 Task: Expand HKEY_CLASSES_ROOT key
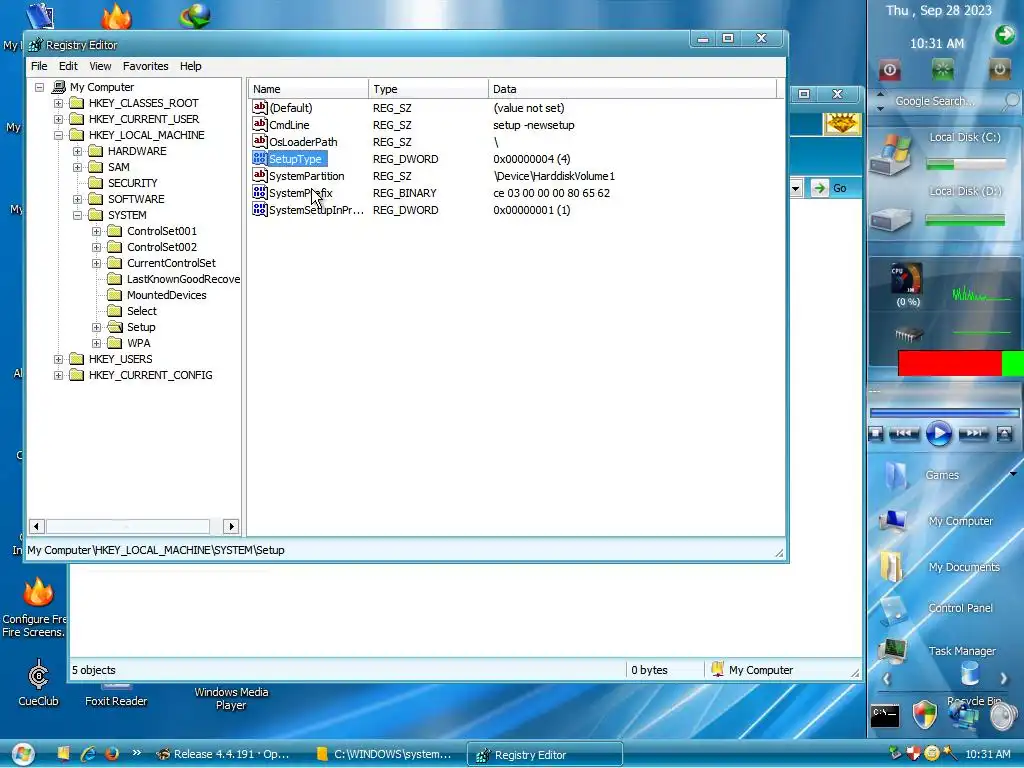pyautogui.click(x=58, y=103)
